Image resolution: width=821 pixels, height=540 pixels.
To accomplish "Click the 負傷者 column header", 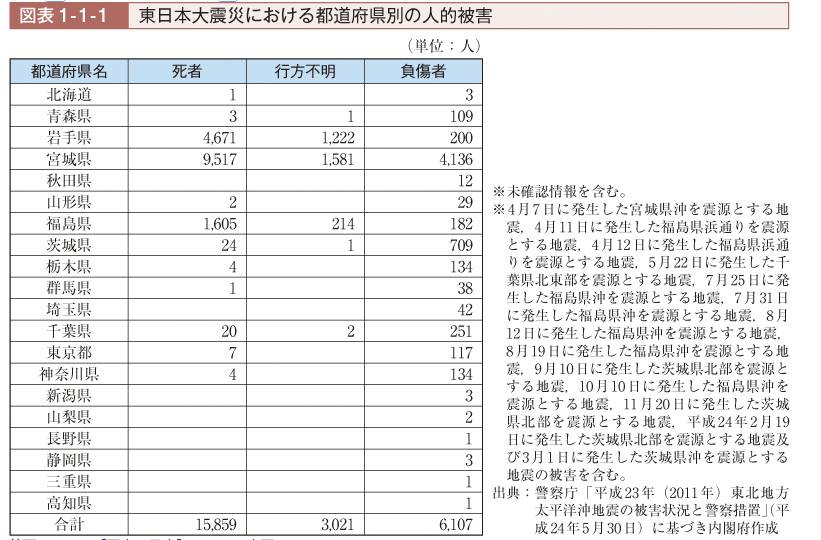I will 423,71.
